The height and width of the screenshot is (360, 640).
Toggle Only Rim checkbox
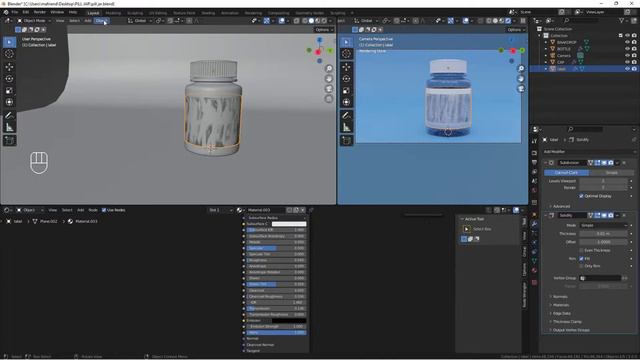[x=581, y=266]
